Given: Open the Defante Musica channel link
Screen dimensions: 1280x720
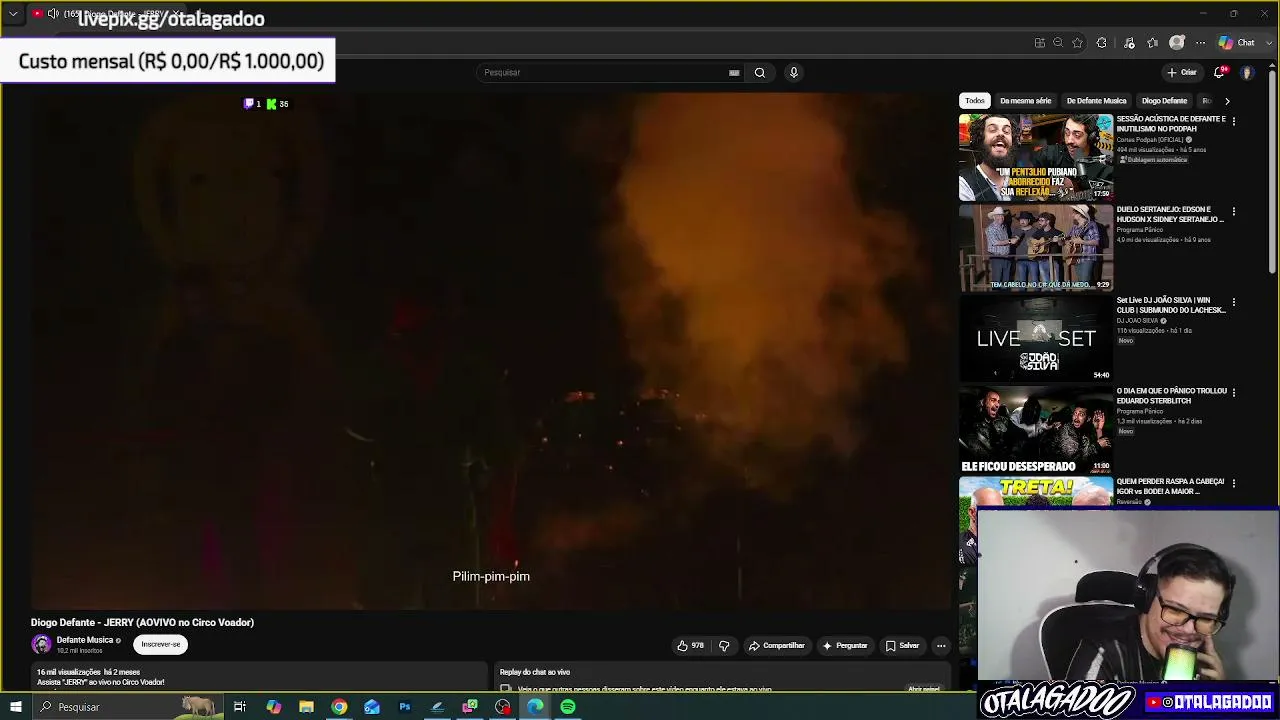Looking at the screenshot, I should tap(85, 640).
